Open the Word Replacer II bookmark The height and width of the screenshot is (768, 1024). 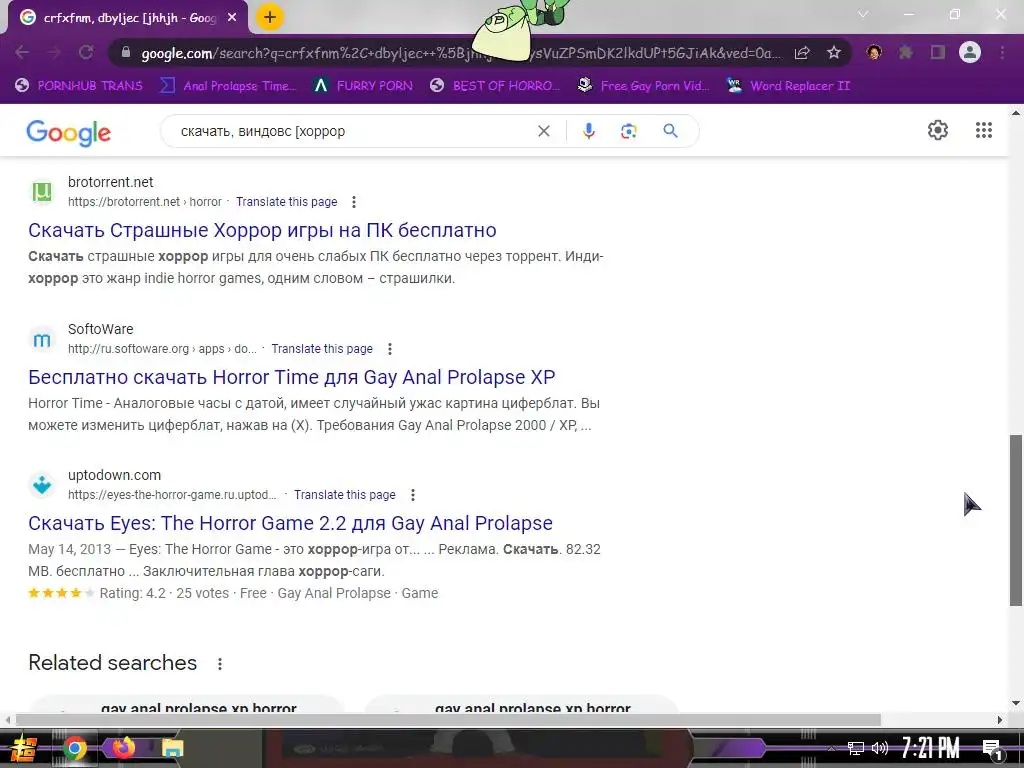pyautogui.click(x=788, y=86)
